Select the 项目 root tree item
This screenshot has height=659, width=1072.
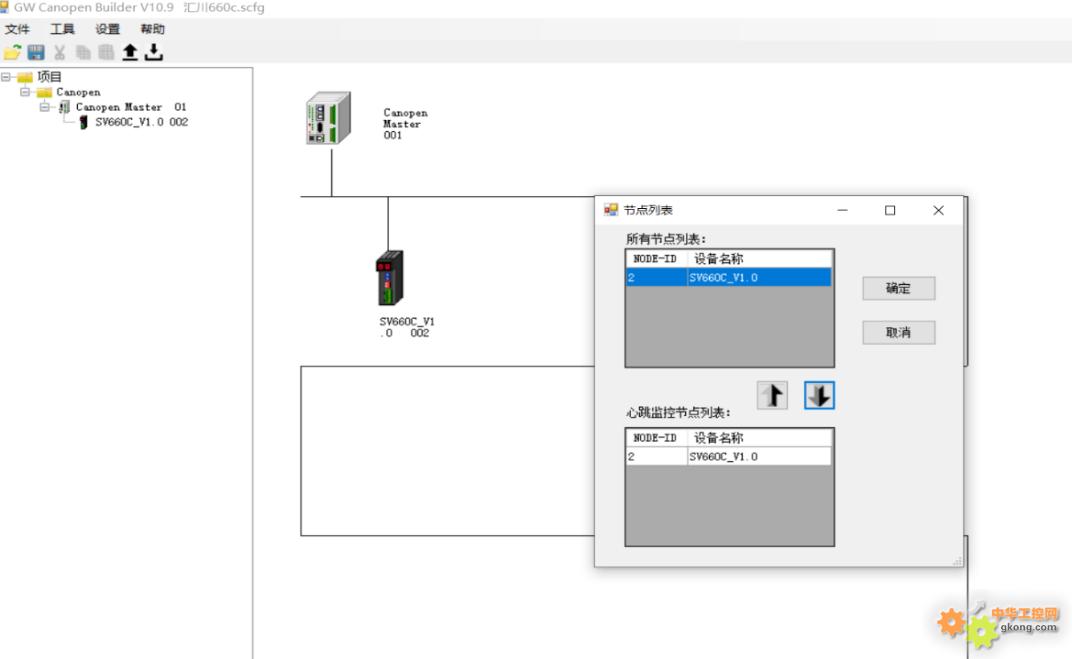[x=49, y=77]
